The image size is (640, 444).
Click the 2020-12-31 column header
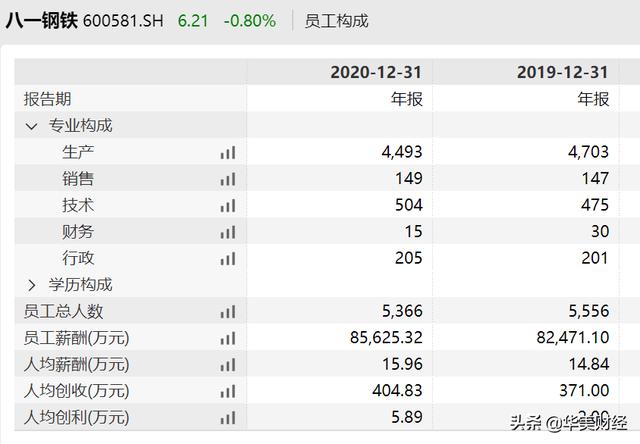(376, 72)
